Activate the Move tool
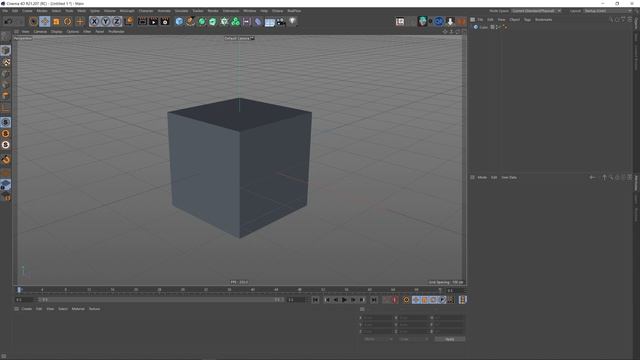Viewport: 640px width, 360px height. [45, 21]
